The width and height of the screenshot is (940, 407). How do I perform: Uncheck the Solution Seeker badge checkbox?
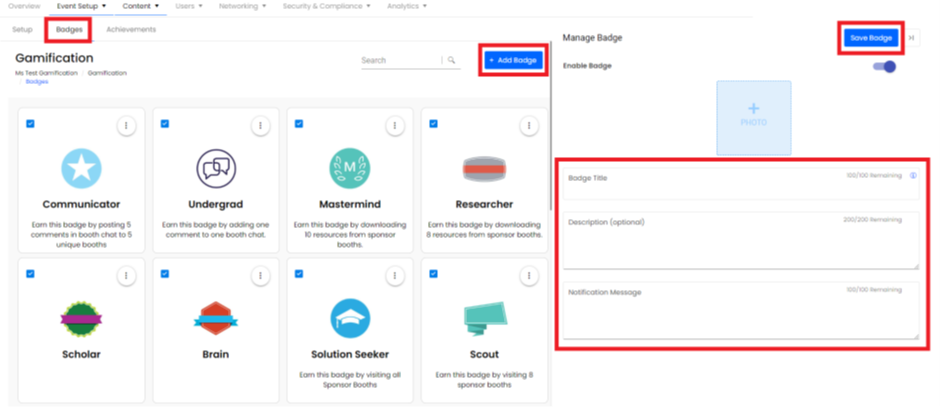tap(299, 273)
